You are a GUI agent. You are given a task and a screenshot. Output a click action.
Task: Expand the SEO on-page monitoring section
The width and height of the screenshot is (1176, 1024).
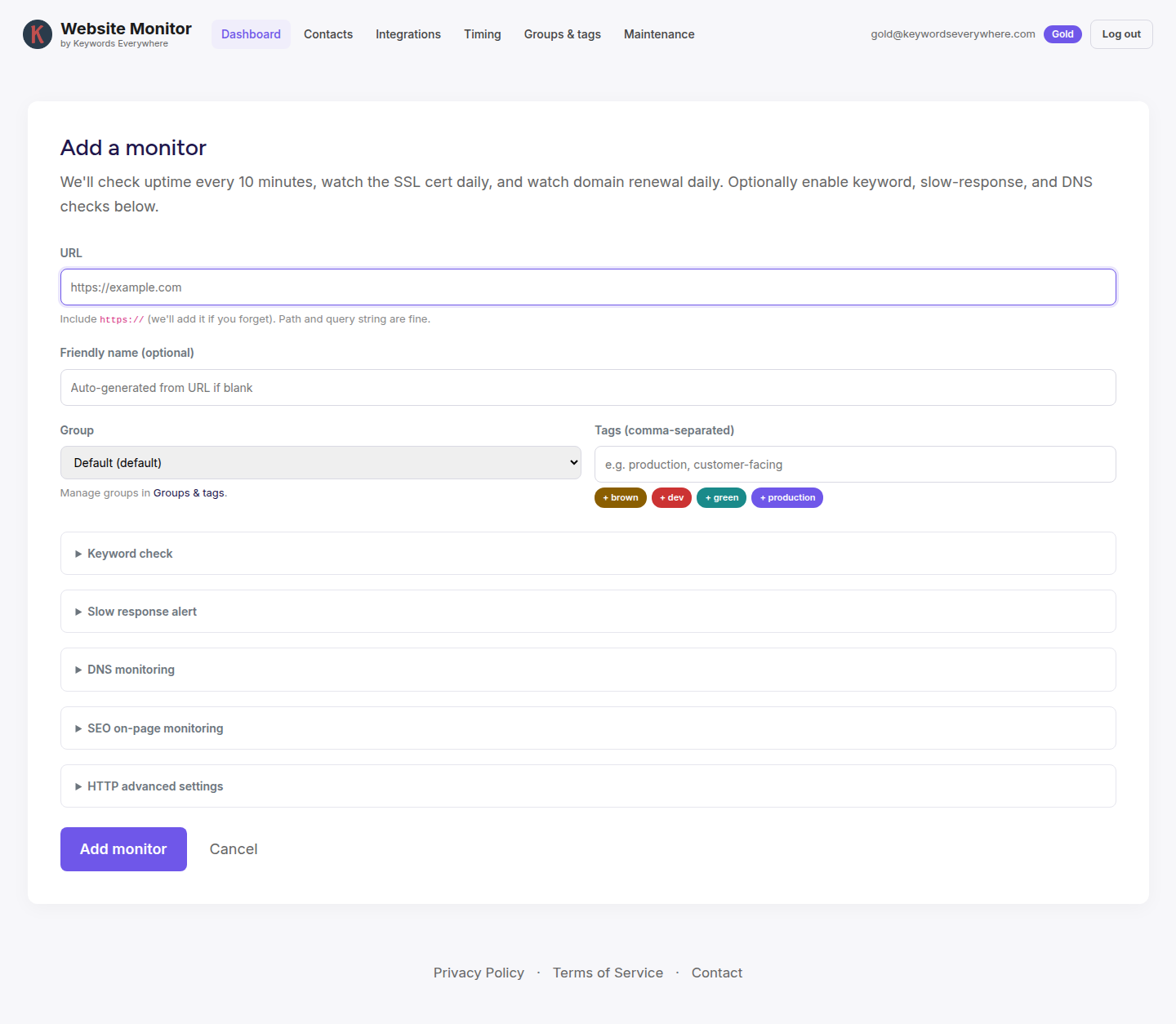coord(588,728)
